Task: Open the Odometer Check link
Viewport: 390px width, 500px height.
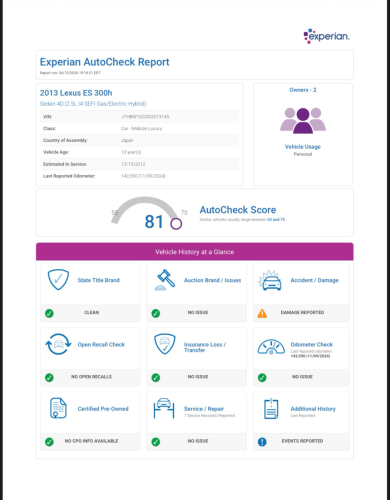Action: [x=311, y=344]
